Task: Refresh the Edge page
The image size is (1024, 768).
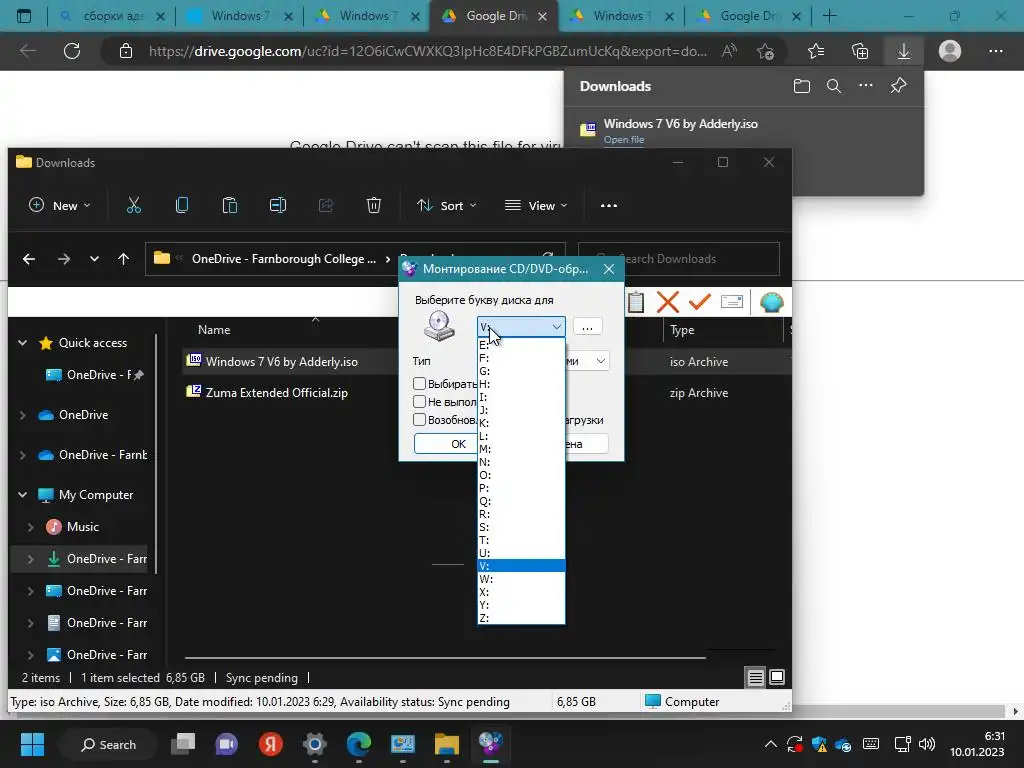Action: point(72,51)
